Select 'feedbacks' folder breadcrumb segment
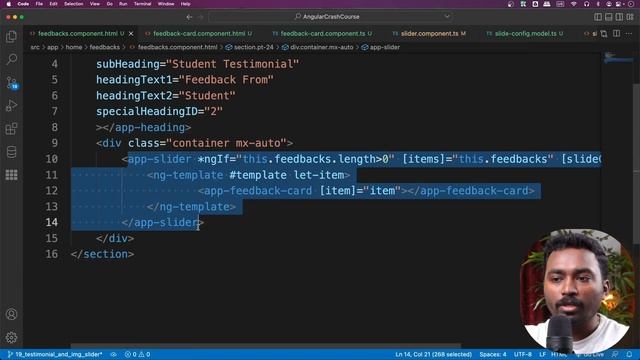 coord(104,47)
